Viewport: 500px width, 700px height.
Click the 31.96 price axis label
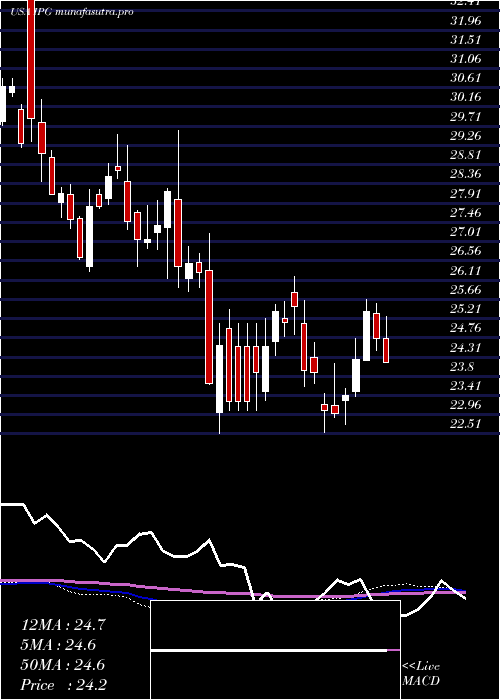coord(466,20)
